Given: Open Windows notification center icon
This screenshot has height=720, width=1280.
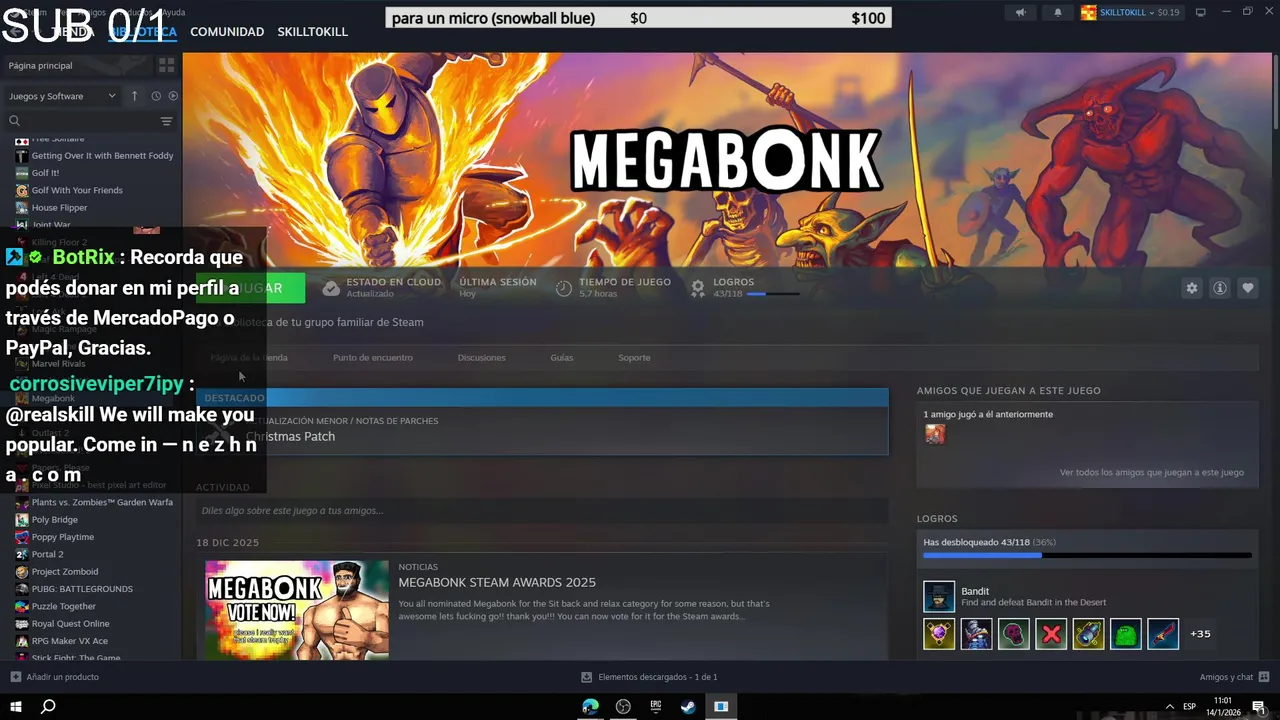Looking at the screenshot, I should click(x=1259, y=706).
